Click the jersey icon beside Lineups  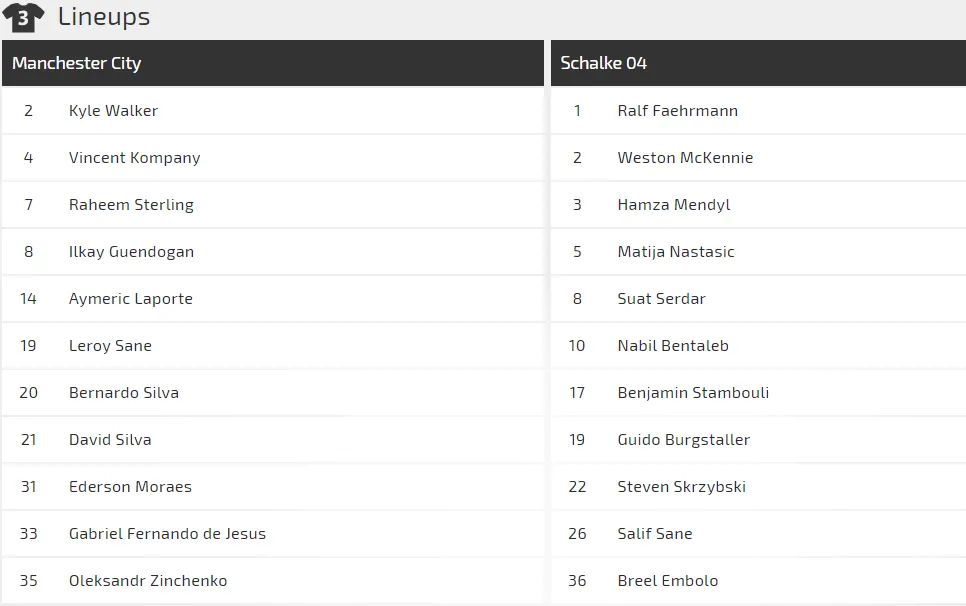click(24, 17)
